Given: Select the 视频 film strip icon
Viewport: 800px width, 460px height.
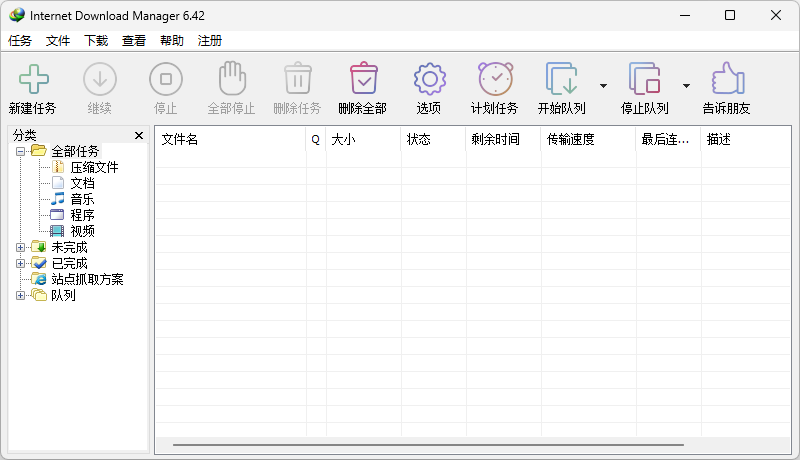Looking at the screenshot, I should pyautogui.click(x=57, y=231).
